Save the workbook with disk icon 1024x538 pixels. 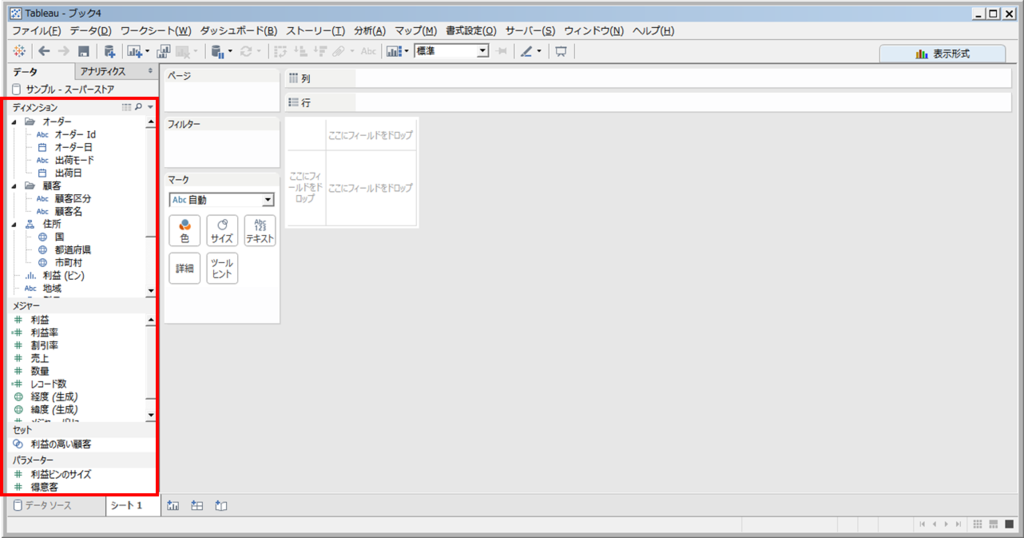pos(84,51)
